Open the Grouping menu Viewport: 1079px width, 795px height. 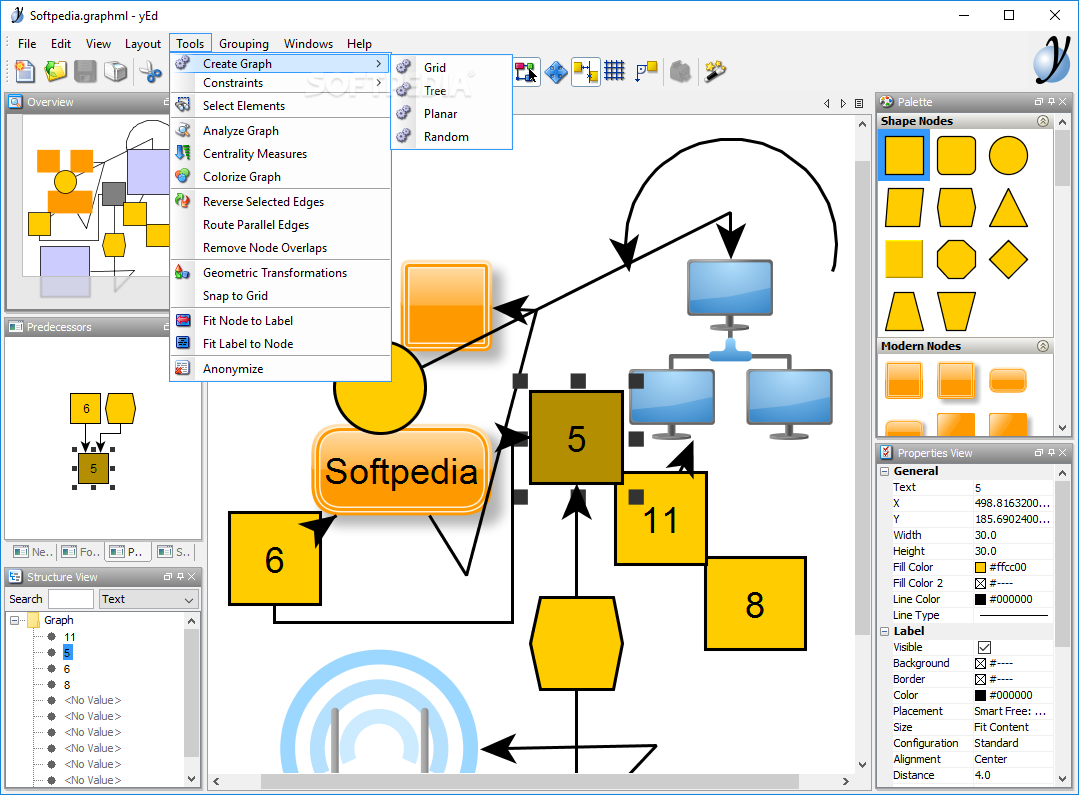pyautogui.click(x=244, y=43)
